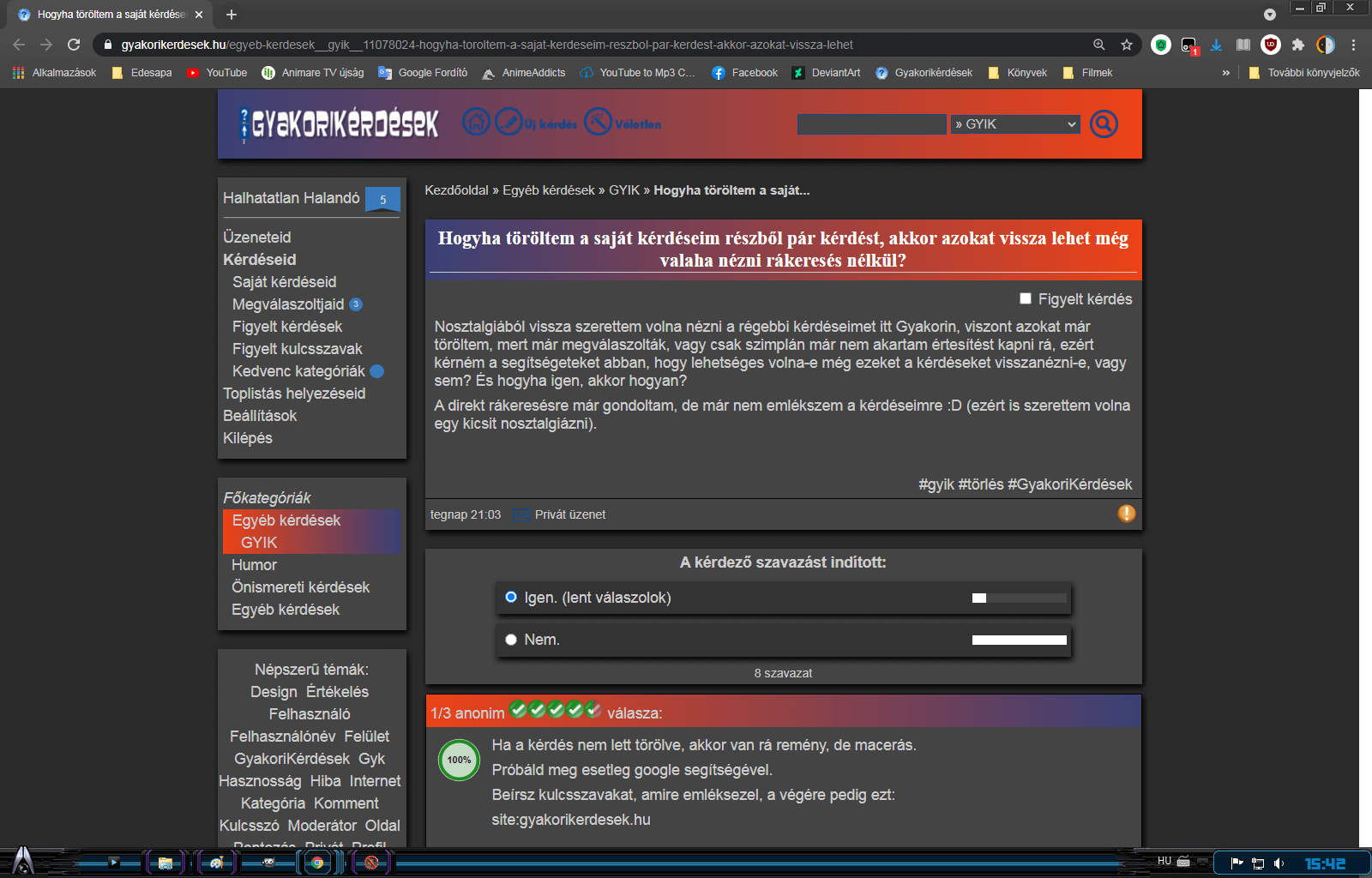Open the Új kérdés pencil icon
The height and width of the screenshot is (878, 1372).
pyautogui.click(x=508, y=123)
